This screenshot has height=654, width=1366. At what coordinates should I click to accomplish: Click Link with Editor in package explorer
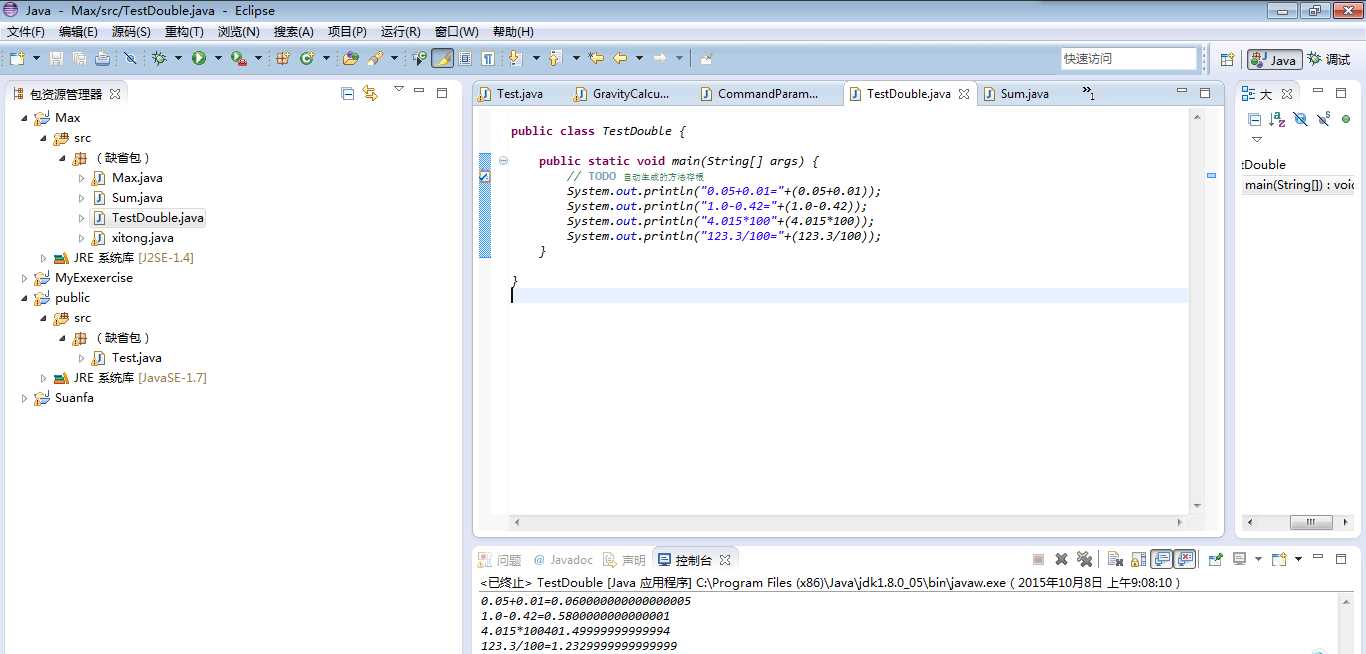pos(370,93)
